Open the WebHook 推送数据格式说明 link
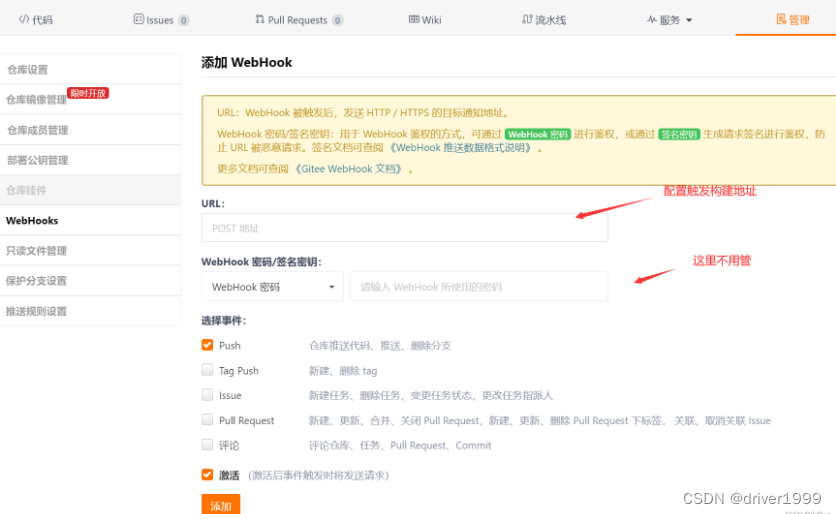The height and width of the screenshot is (514, 836). click(x=460, y=148)
